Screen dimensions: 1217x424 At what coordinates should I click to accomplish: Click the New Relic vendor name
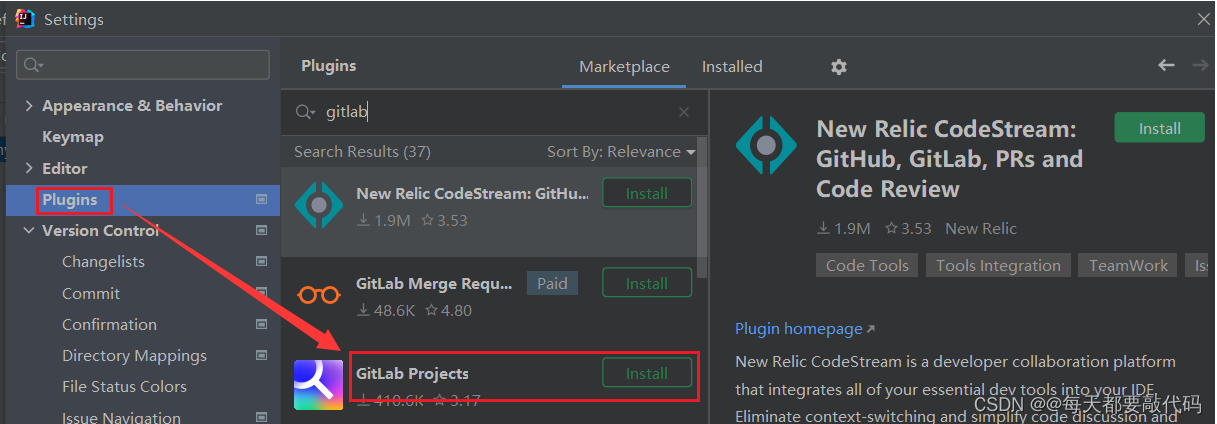pyautogui.click(x=981, y=229)
